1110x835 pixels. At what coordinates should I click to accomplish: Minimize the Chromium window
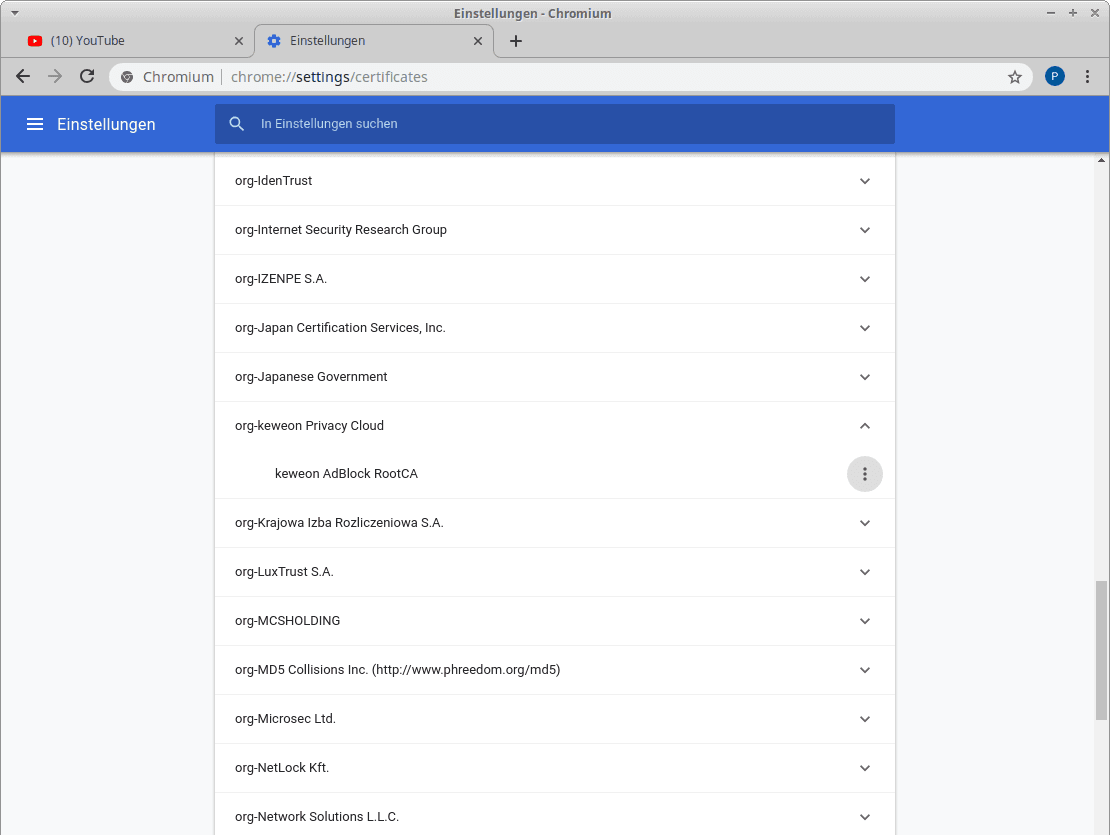point(1051,13)
